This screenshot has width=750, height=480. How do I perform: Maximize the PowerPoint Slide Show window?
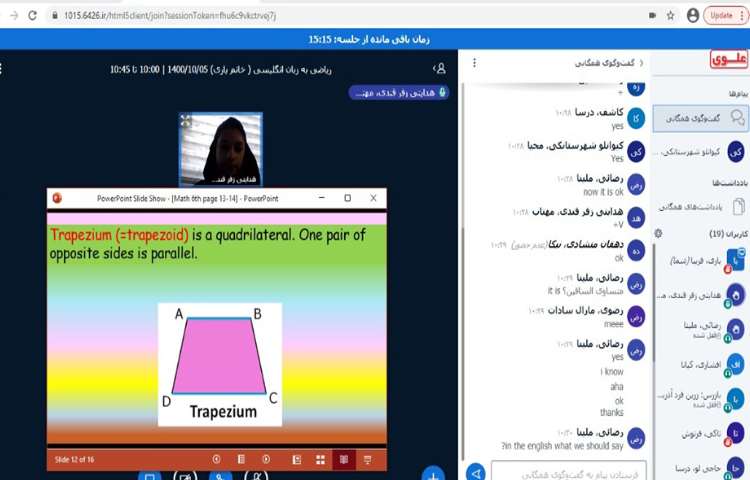348,198
